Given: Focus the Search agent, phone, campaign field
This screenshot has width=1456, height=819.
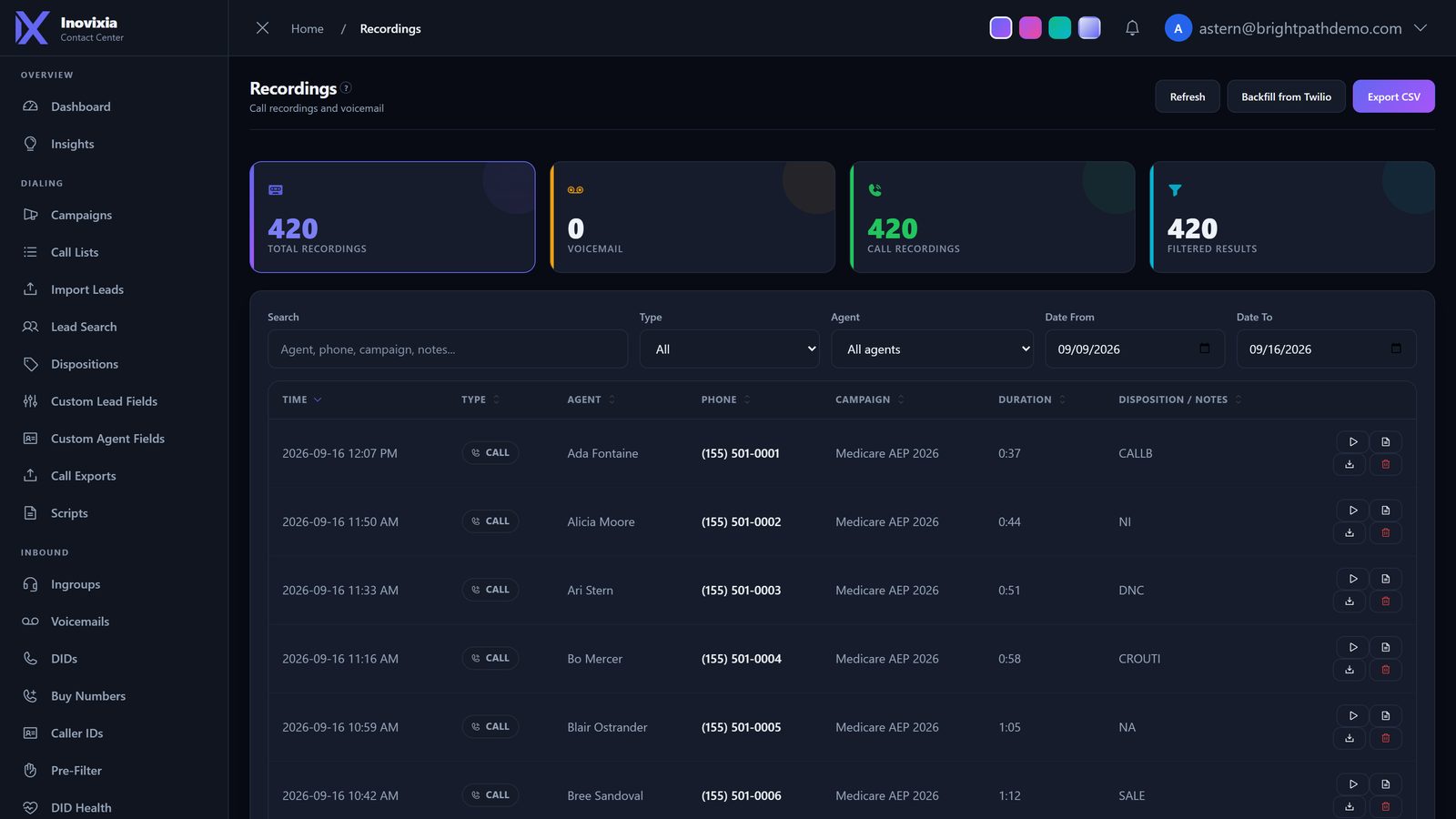Looking at the screenshot, I should tap(448, 349).
